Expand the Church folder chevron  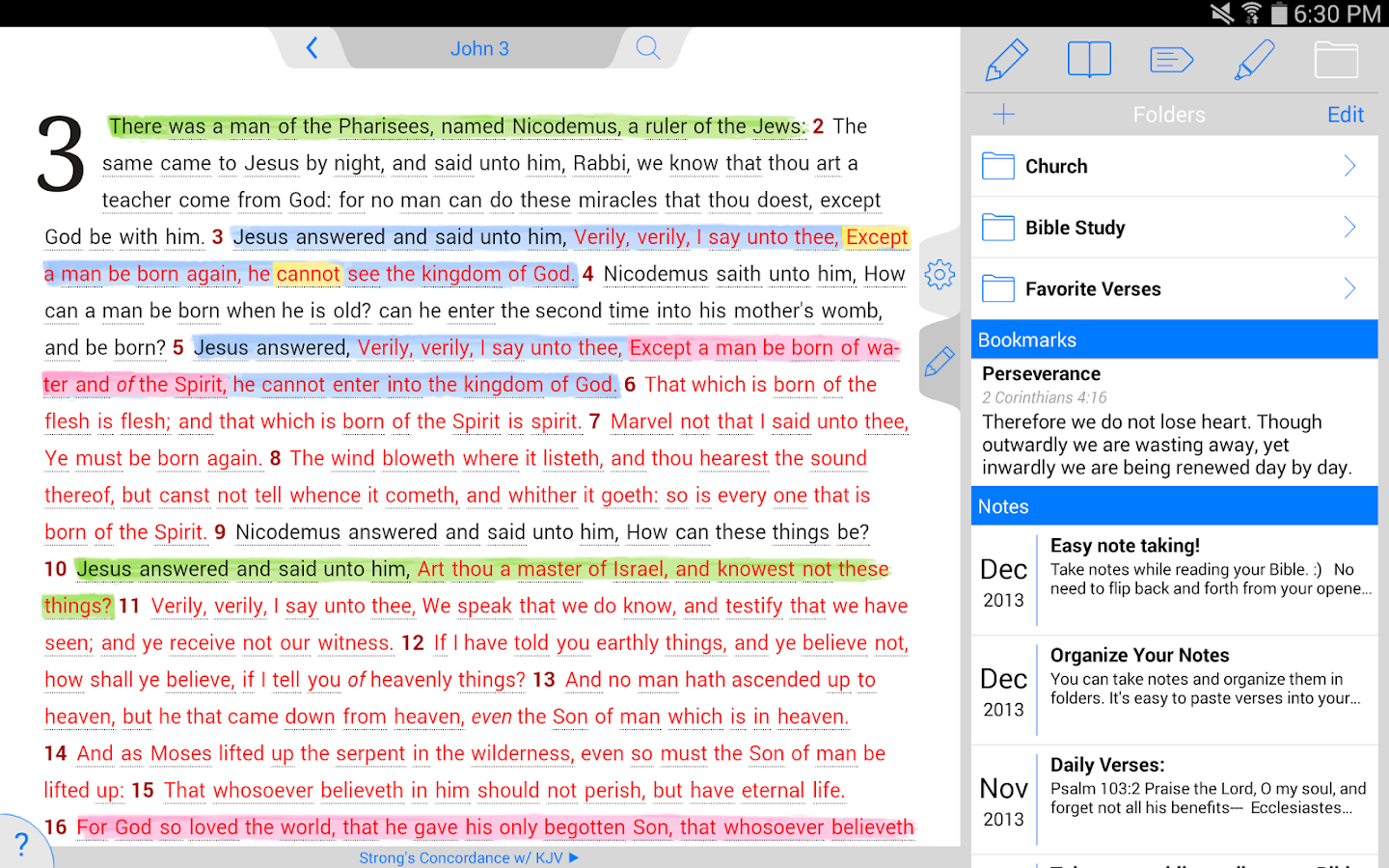pos(1349,166)
